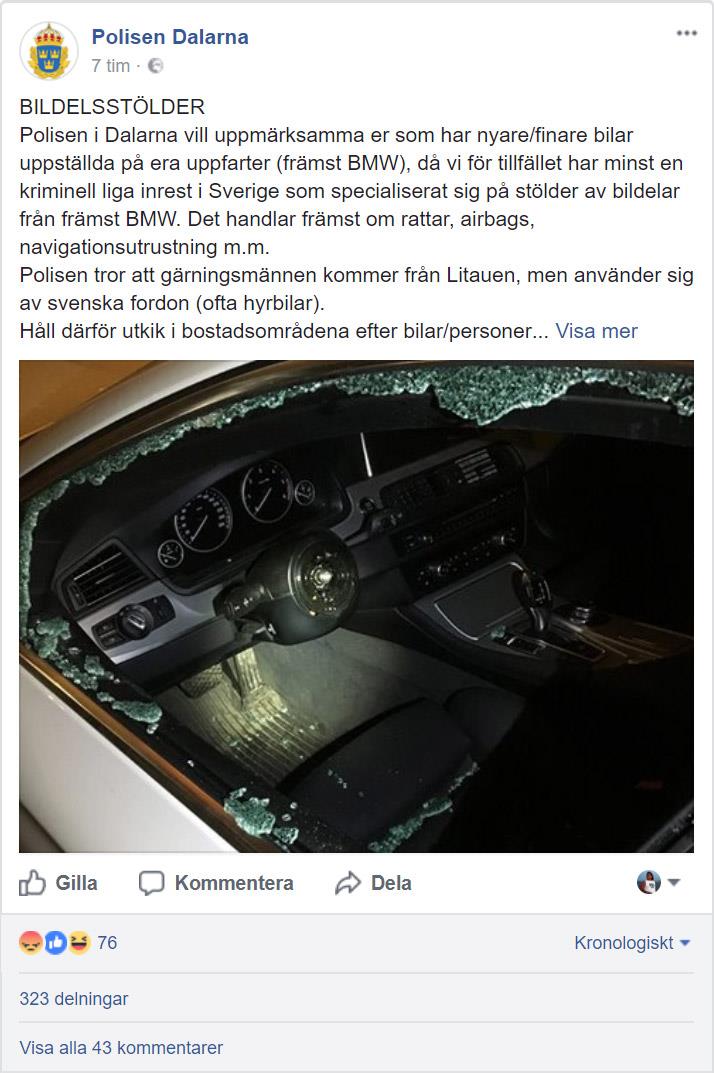Open the Polisen Dalarna page name link
This screenshot has height=1073, width=714.
coord(170,37)
